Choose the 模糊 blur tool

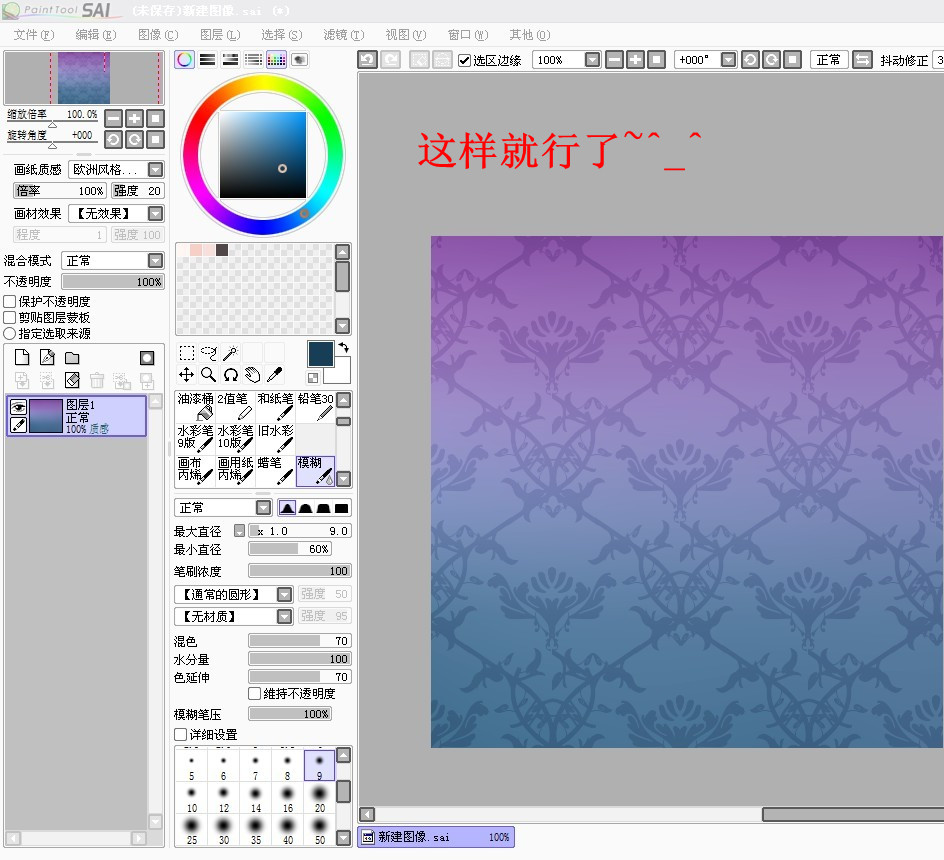tap(315, 470)
